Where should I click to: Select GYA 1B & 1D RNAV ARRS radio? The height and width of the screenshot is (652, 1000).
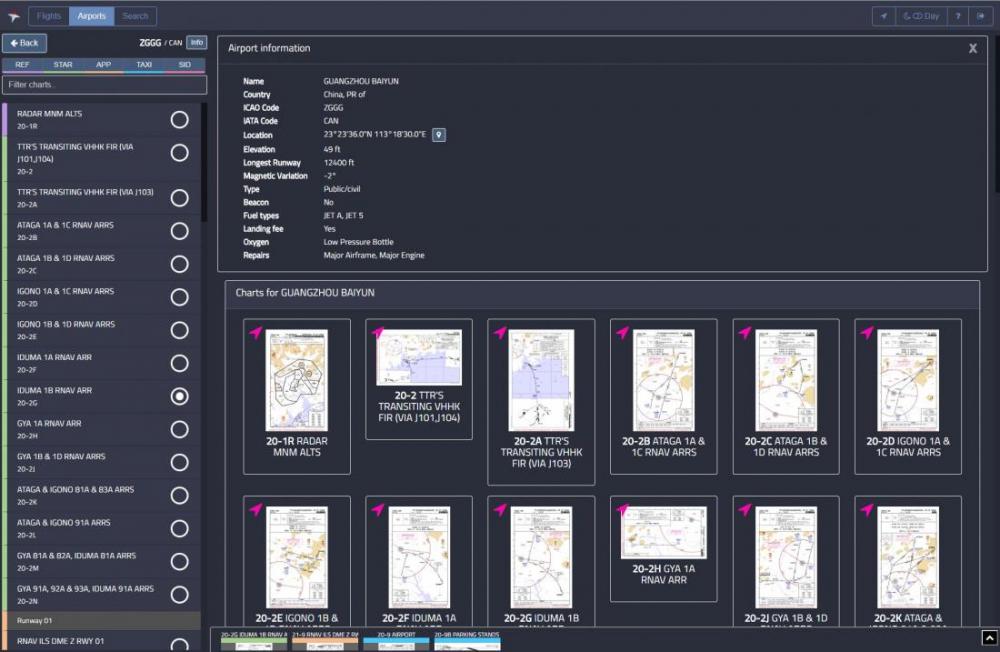179,463
